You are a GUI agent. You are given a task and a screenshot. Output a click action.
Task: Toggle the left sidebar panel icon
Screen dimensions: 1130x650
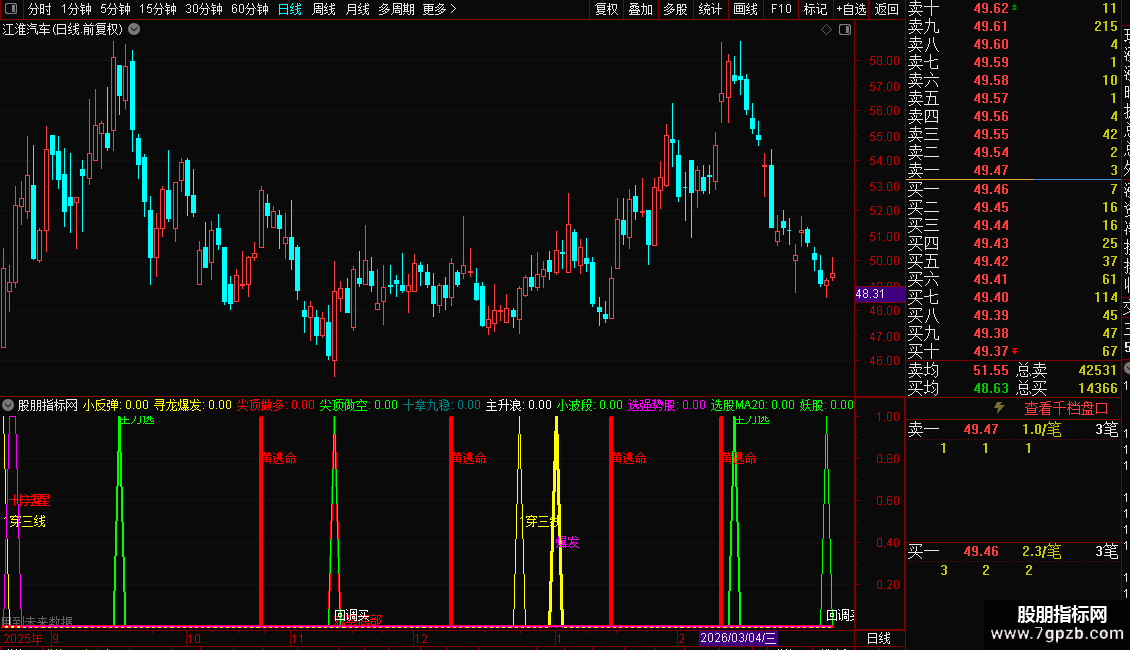click(x=11, y=9)
